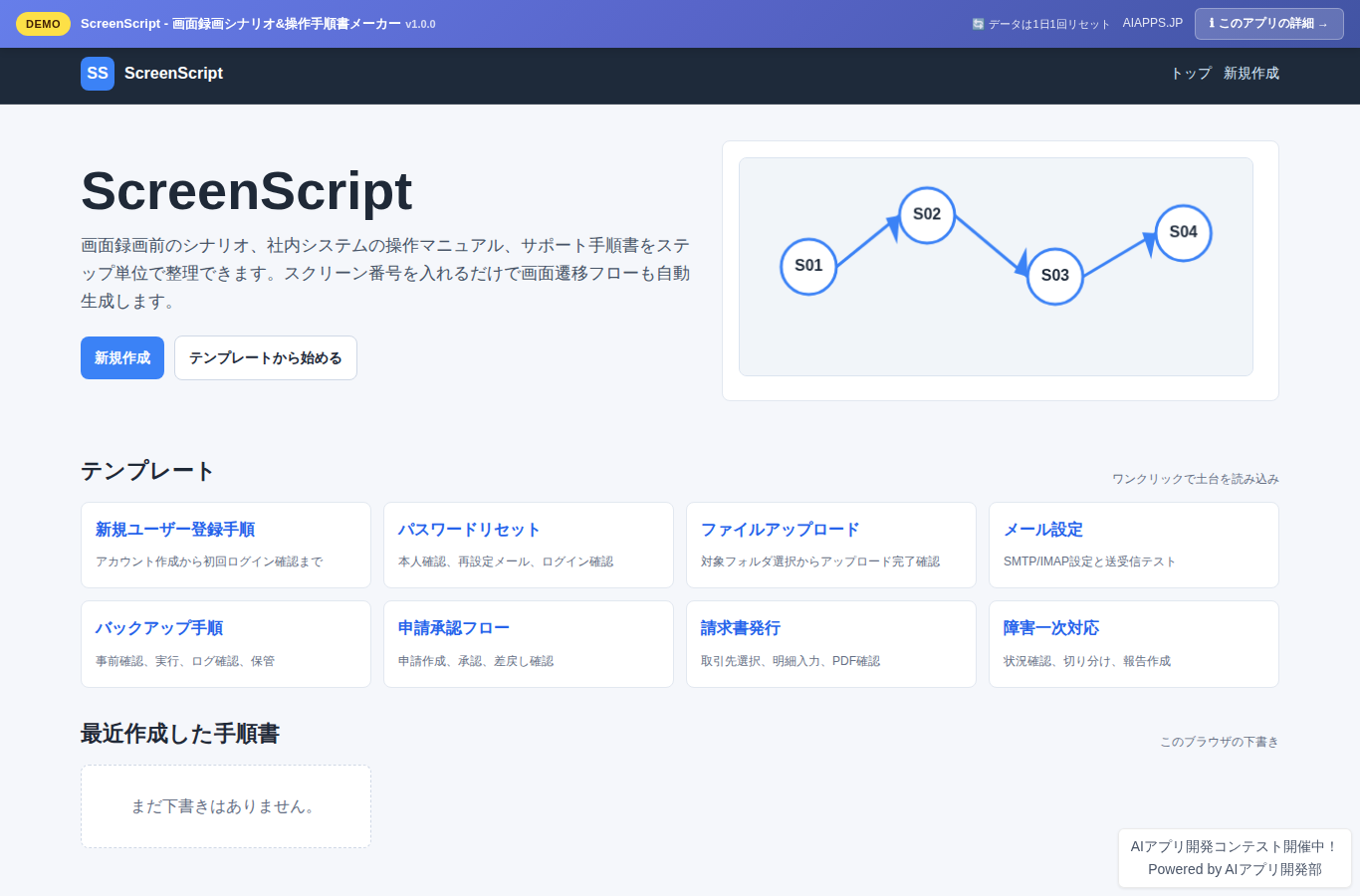Click the 事前確認、実行、ログ確認、保管 description
Image resolution: width=1360 pixels, height=896 pixels.
pos(185,661)
